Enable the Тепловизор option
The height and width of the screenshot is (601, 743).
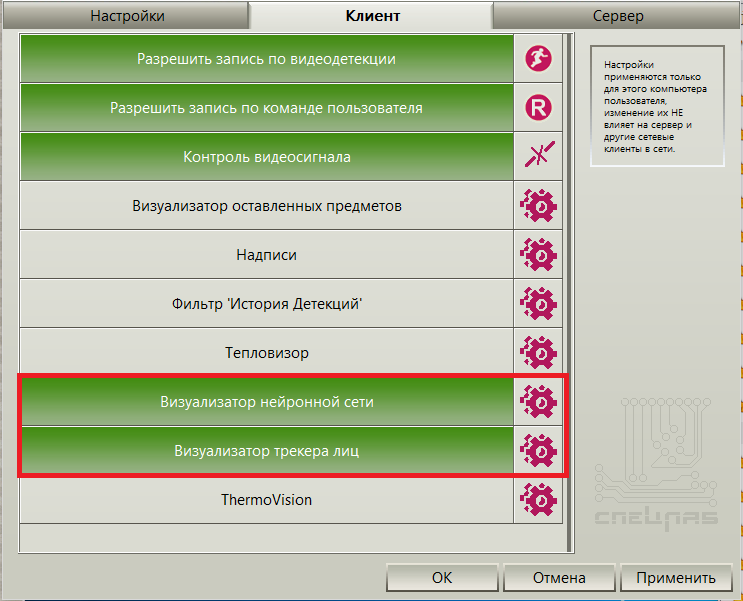[267, 353]
